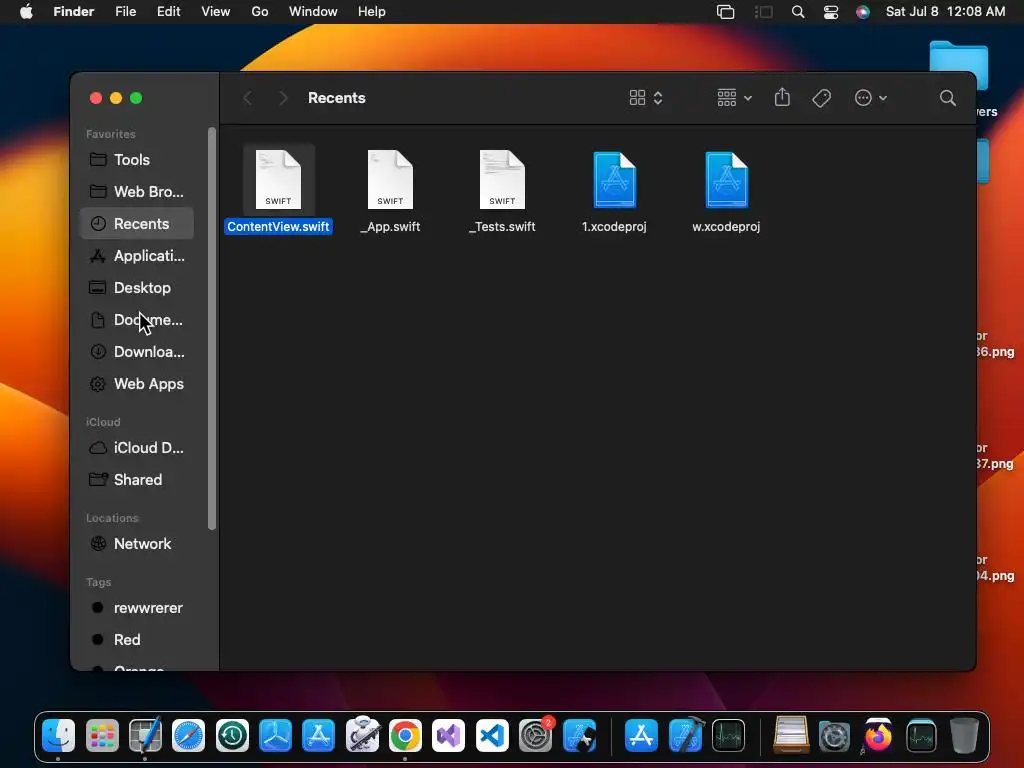Image resolution: width=1024 pixels, height=768 pixels.
Task: Open System Settings with badge in Dock
Action: [x=536, y=736]
